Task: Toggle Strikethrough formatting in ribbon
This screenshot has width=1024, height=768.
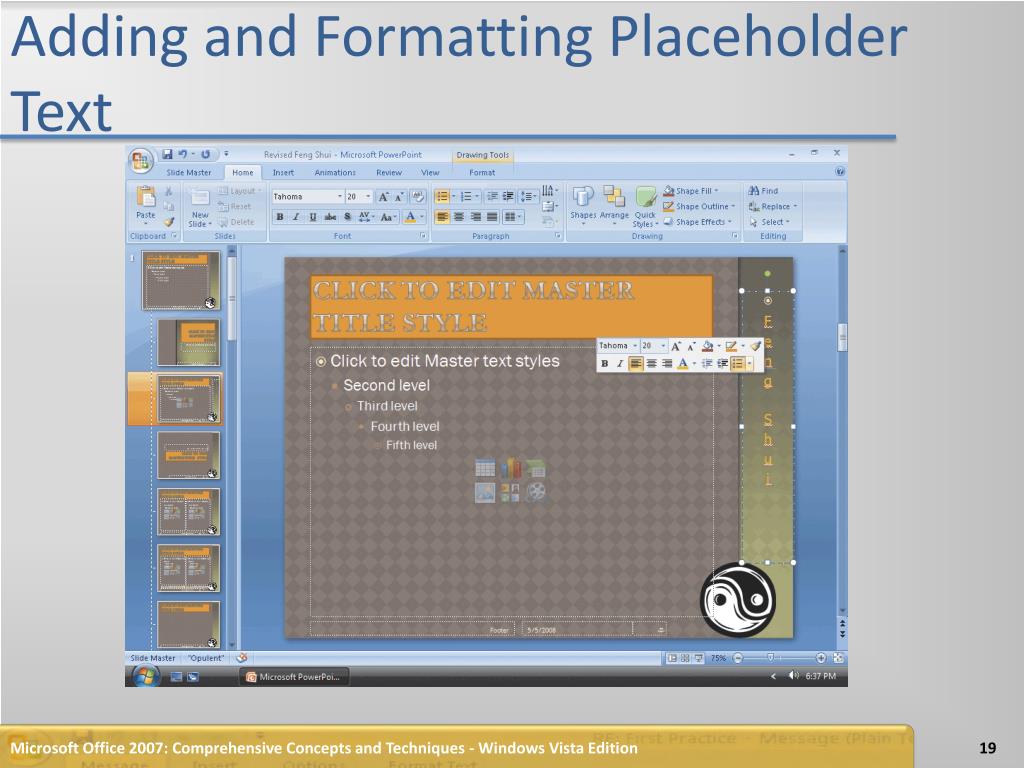Action: 330,217
